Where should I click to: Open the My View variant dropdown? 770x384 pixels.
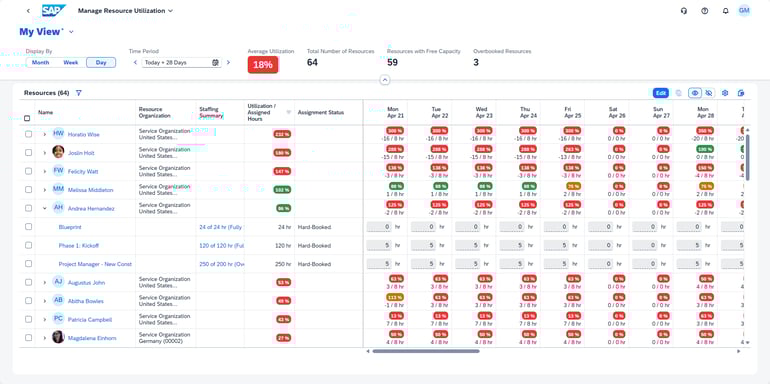(x=71, y=32)
